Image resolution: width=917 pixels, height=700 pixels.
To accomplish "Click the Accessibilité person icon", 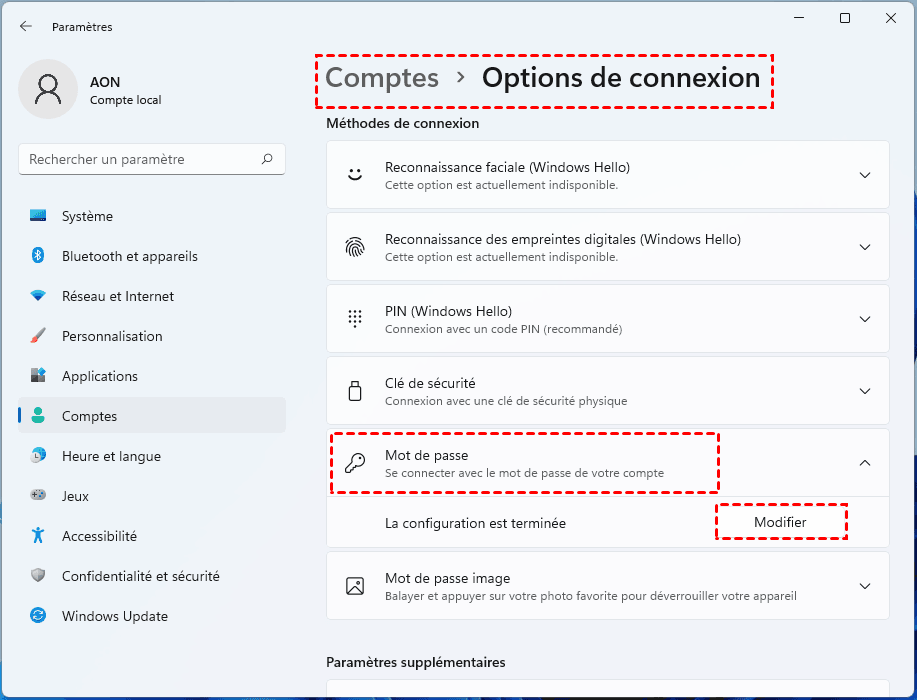I will [x=38, y=536].
